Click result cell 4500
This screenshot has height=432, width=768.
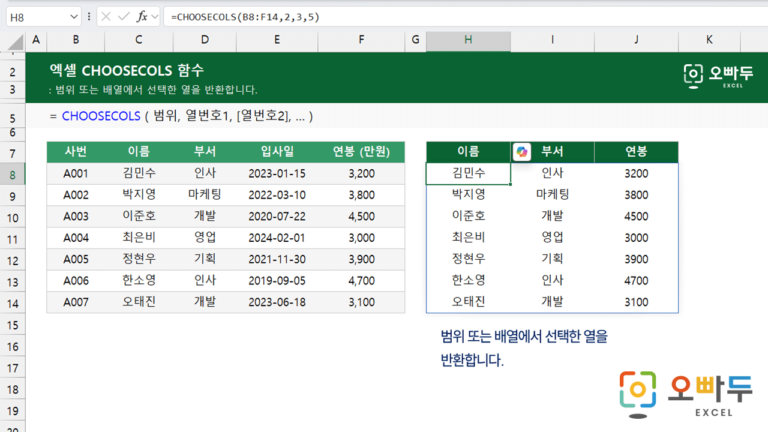point(636,216)
